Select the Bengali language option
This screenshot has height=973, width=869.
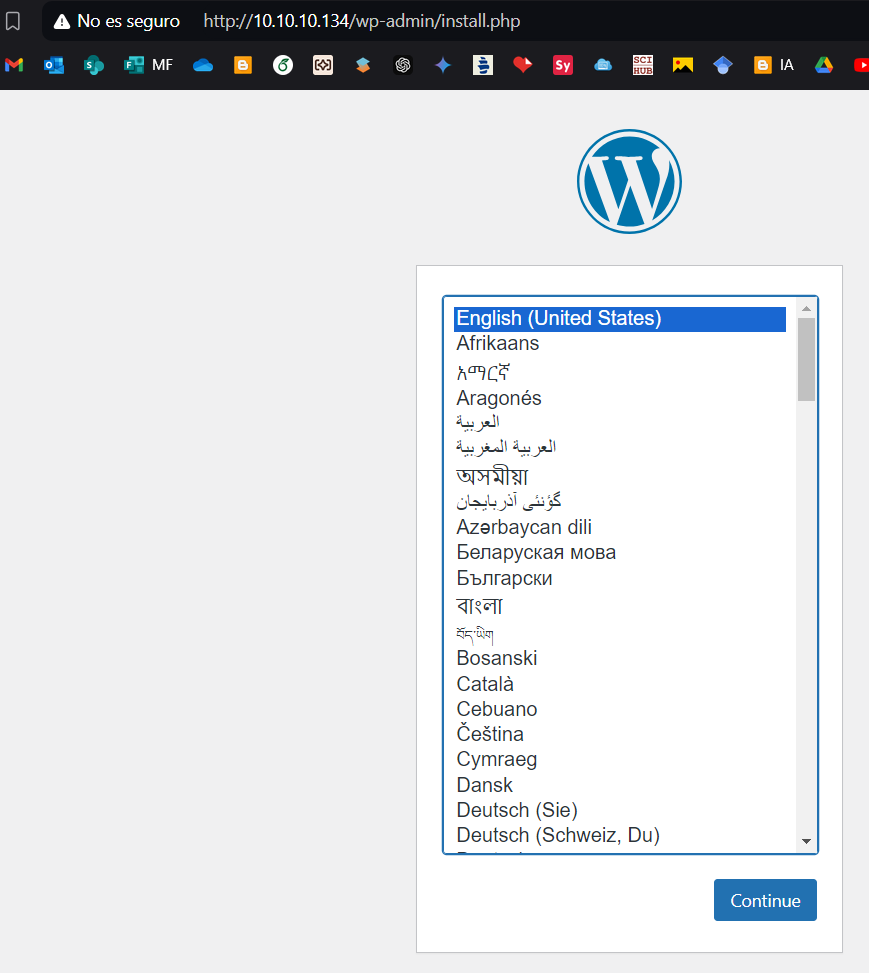click(619, 605)
